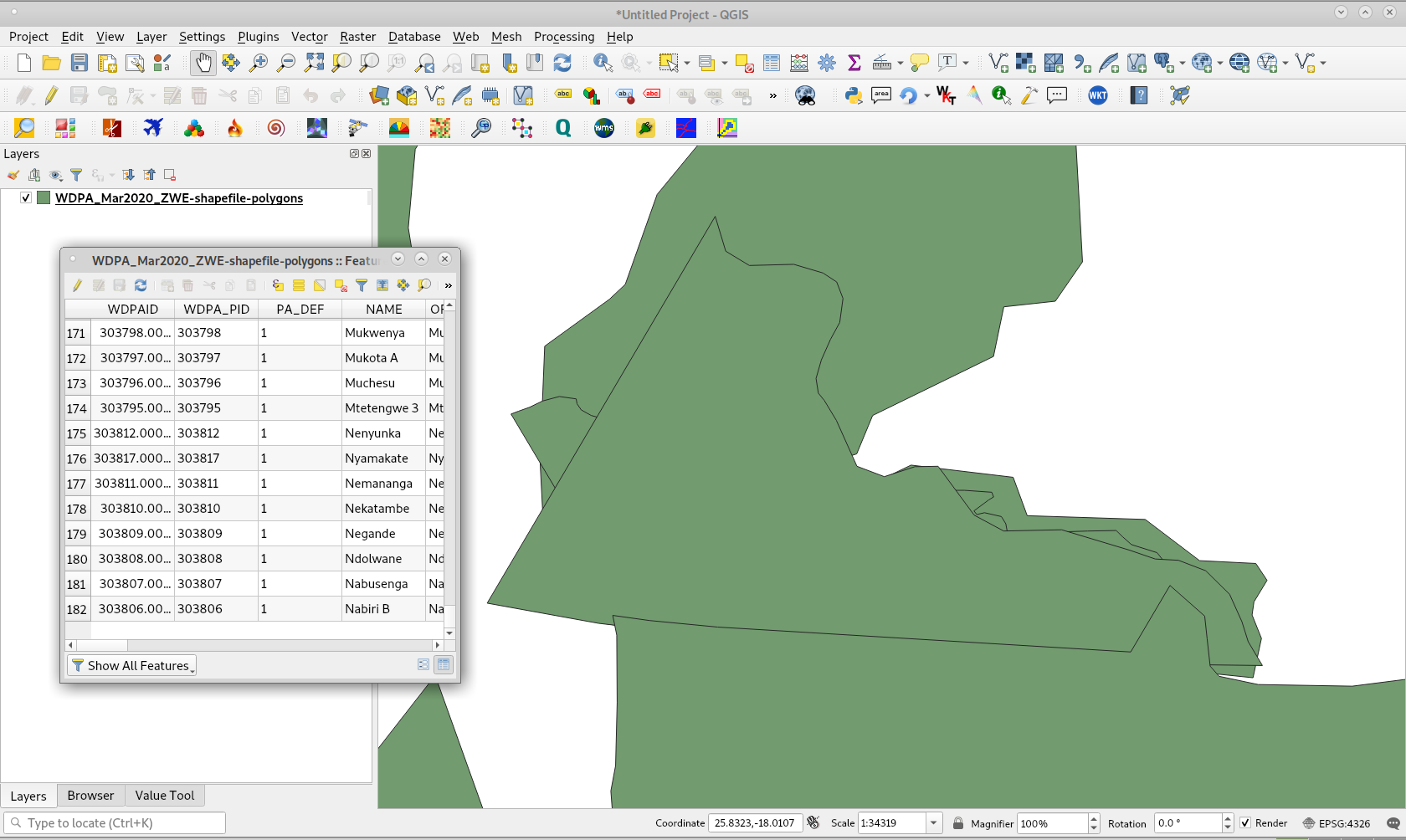This screenshot has height=840, width=1406.
Task: Toggle mouse extents display next to coordinate
Action: pos(813,822)
